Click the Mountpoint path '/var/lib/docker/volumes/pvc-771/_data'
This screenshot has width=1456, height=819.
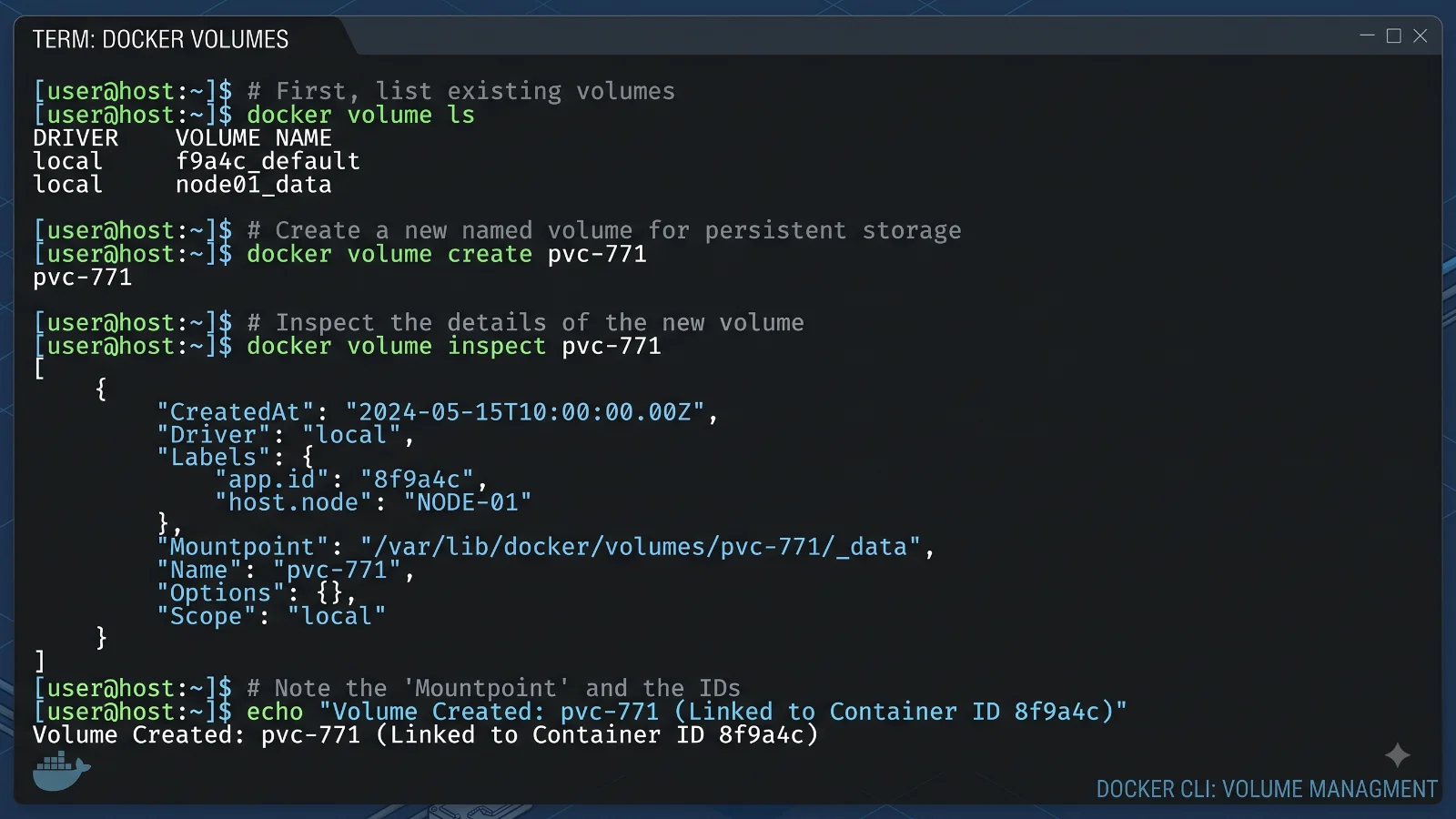click(x=641, y=547)
